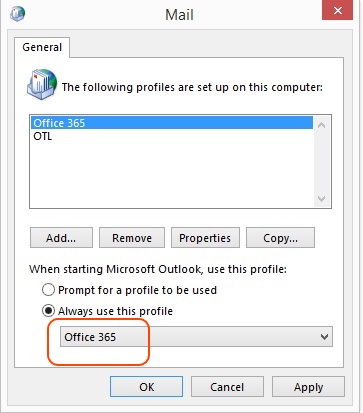Screen dimensions: 363x413
Task: Copy the selected profile
Action: pos(280,238)
